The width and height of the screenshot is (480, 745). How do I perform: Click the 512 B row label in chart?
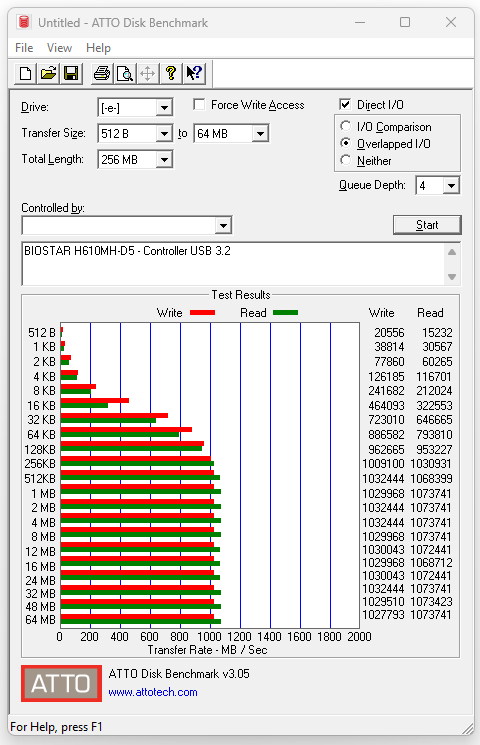click(42, 333)
